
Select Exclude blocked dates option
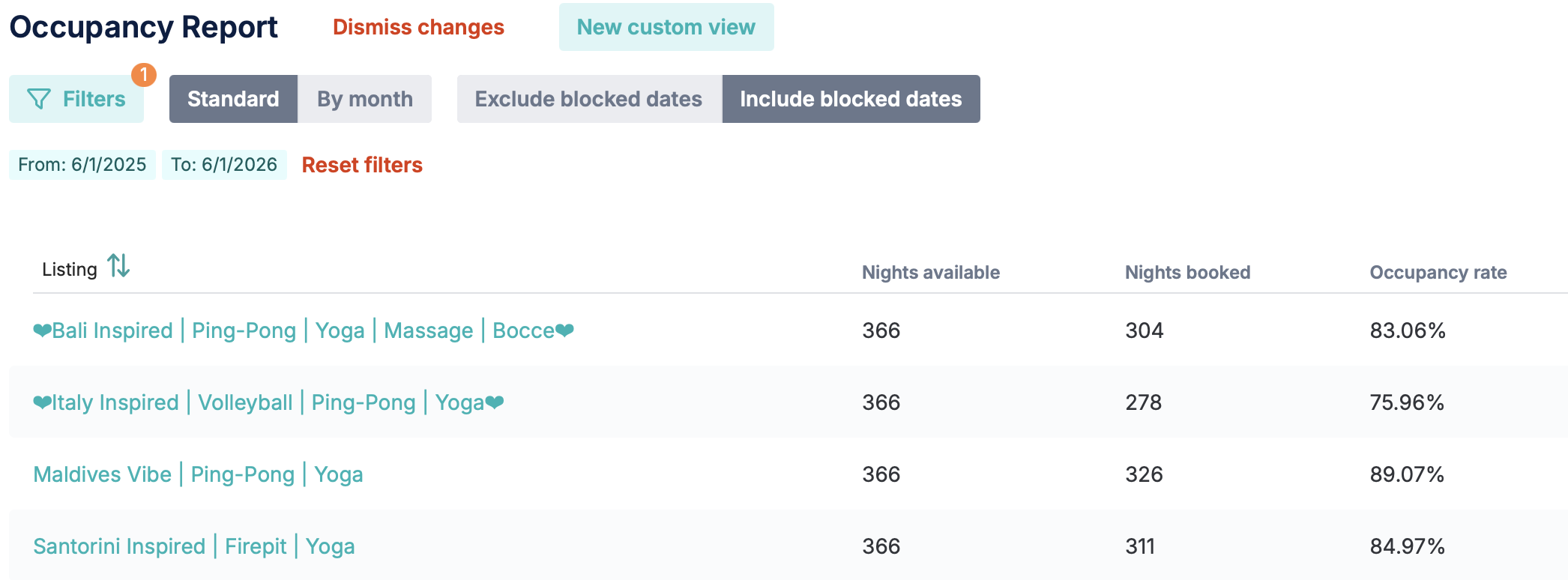click(589, 99)
